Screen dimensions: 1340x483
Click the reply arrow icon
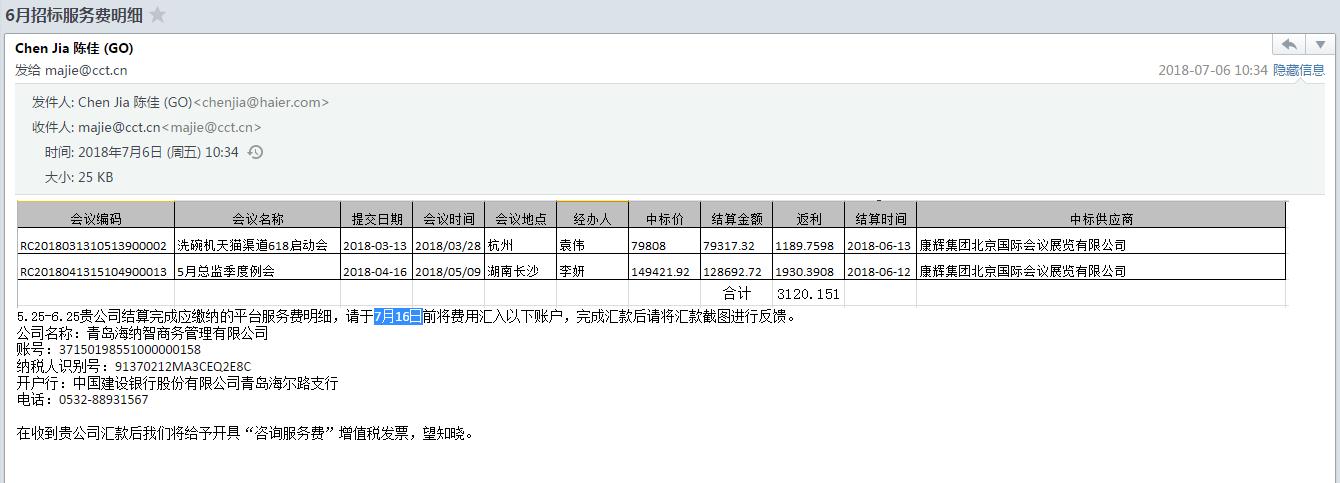click(1289, 45)
